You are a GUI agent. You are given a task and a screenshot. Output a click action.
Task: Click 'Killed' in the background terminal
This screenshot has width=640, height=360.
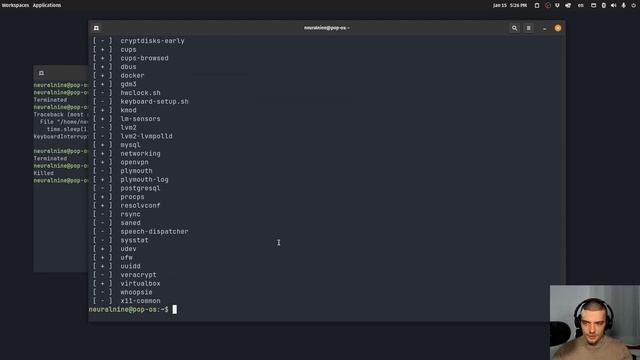click(44, 173)
